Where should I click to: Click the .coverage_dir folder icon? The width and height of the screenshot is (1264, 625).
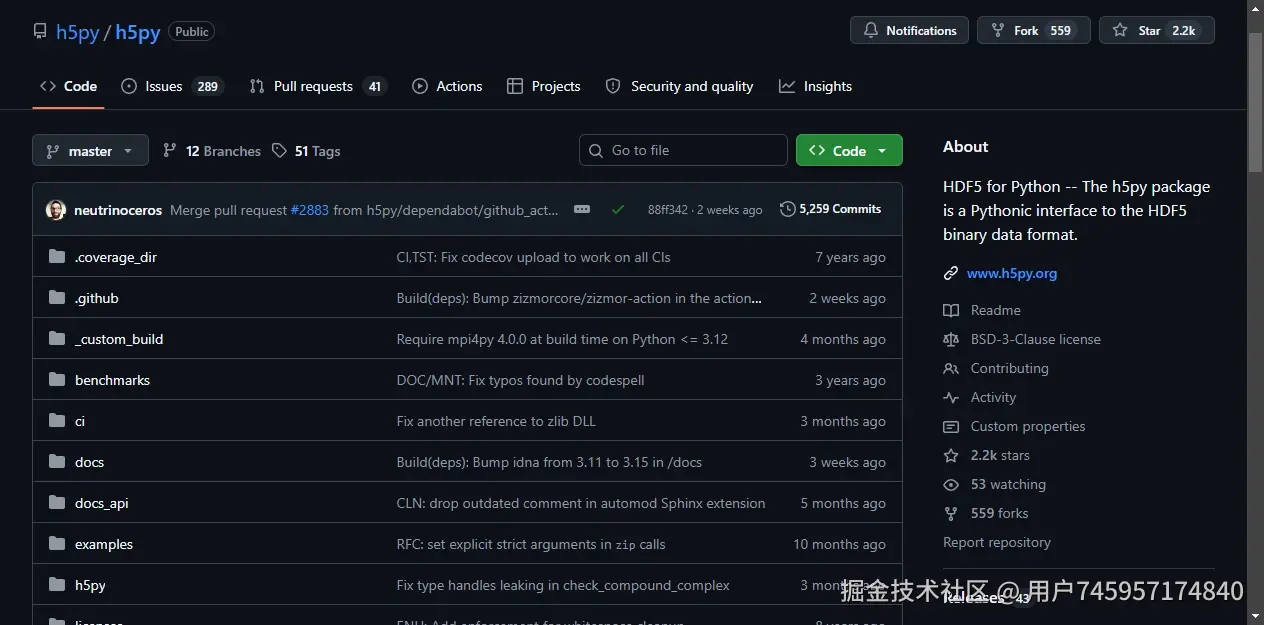coord(57,257)
